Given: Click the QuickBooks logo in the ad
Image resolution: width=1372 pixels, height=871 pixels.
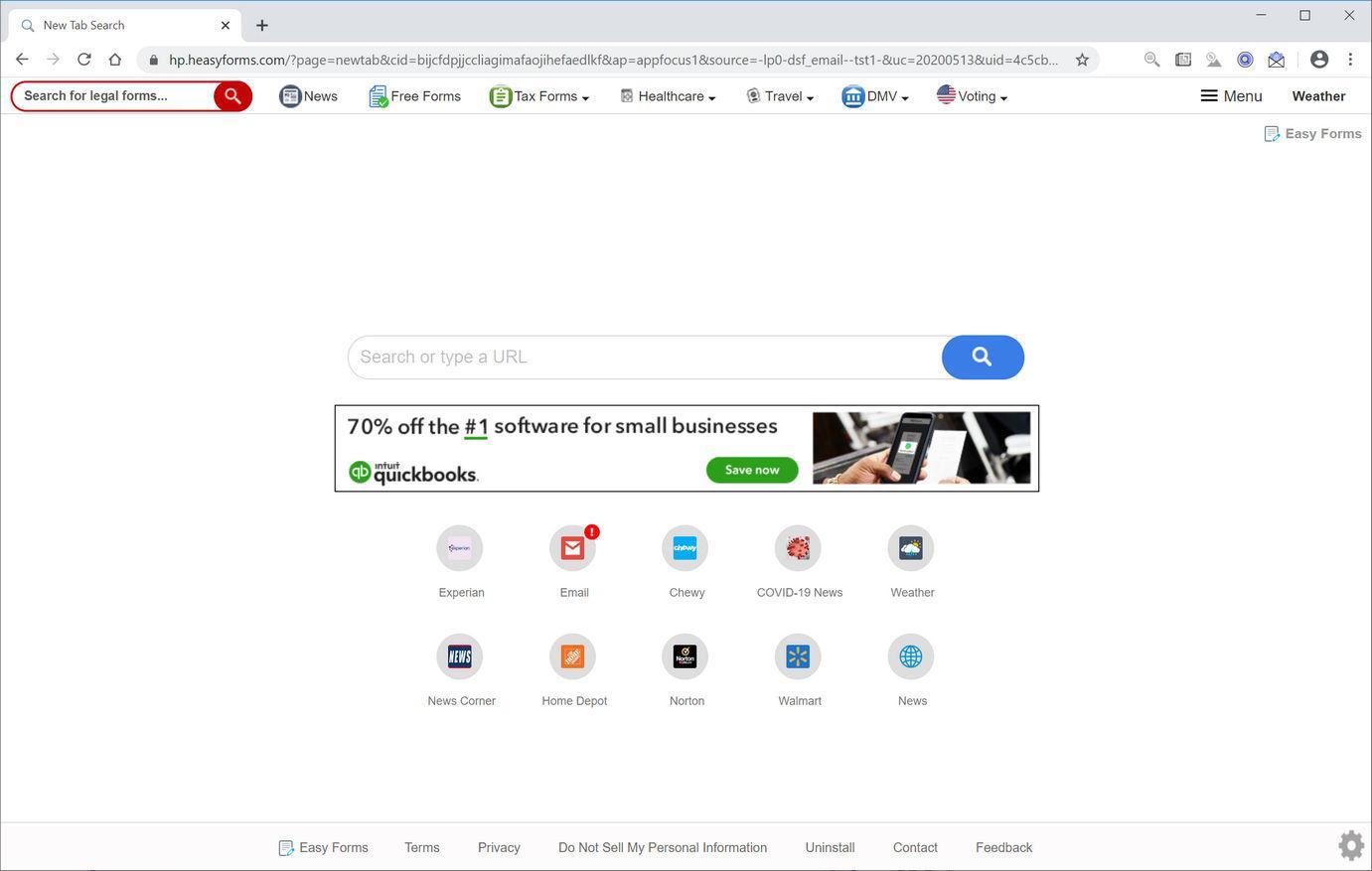Looking at the screenshot, I should tap(413, 473).
